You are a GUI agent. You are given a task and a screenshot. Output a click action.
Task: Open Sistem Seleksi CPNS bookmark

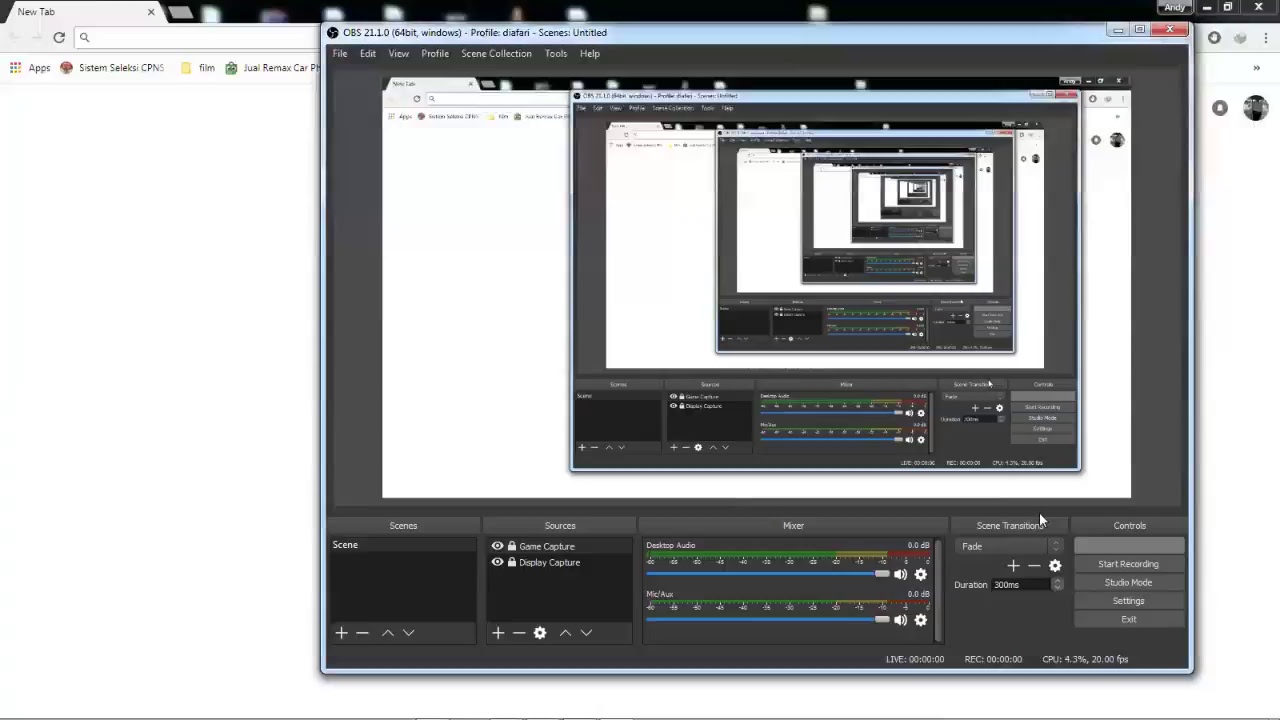click(112, 68)
